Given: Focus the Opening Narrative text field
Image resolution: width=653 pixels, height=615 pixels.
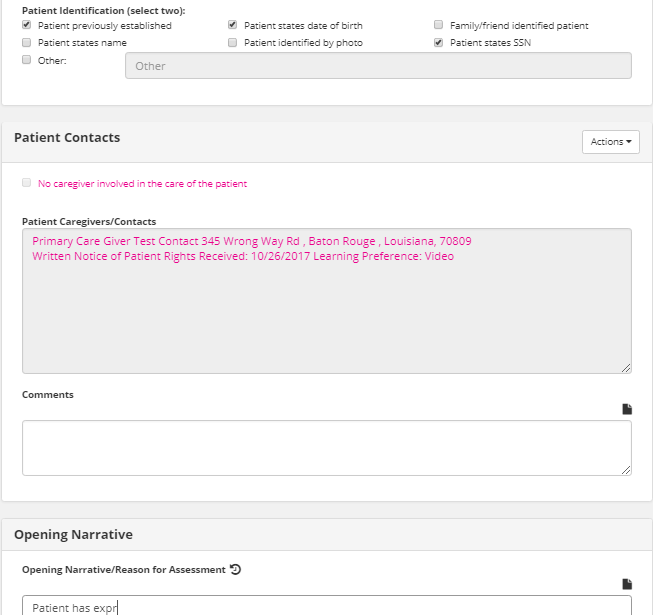Looking at the screenshot, I should point(326,606).
